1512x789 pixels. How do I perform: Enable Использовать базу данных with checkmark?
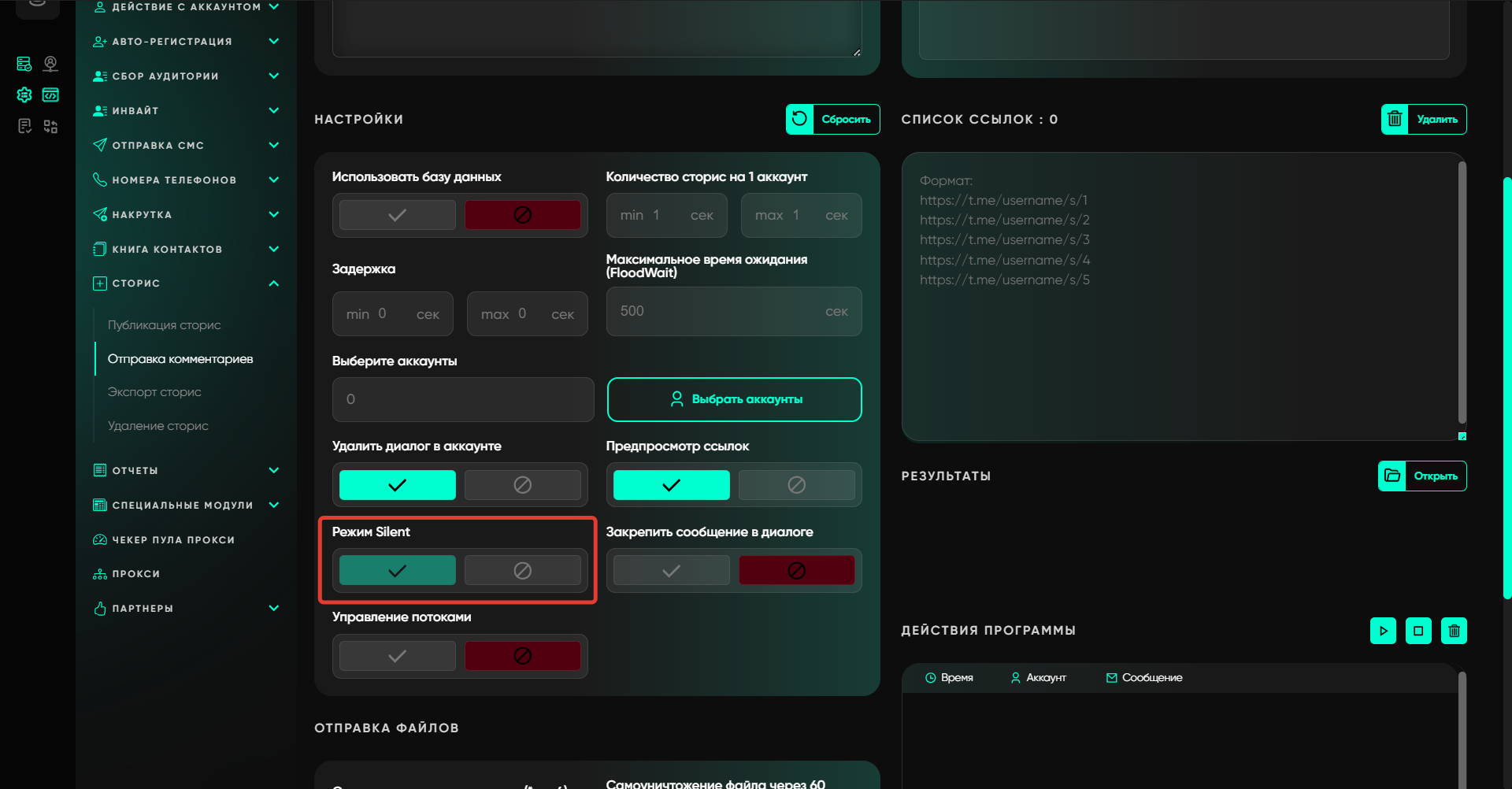pos(398,215)
